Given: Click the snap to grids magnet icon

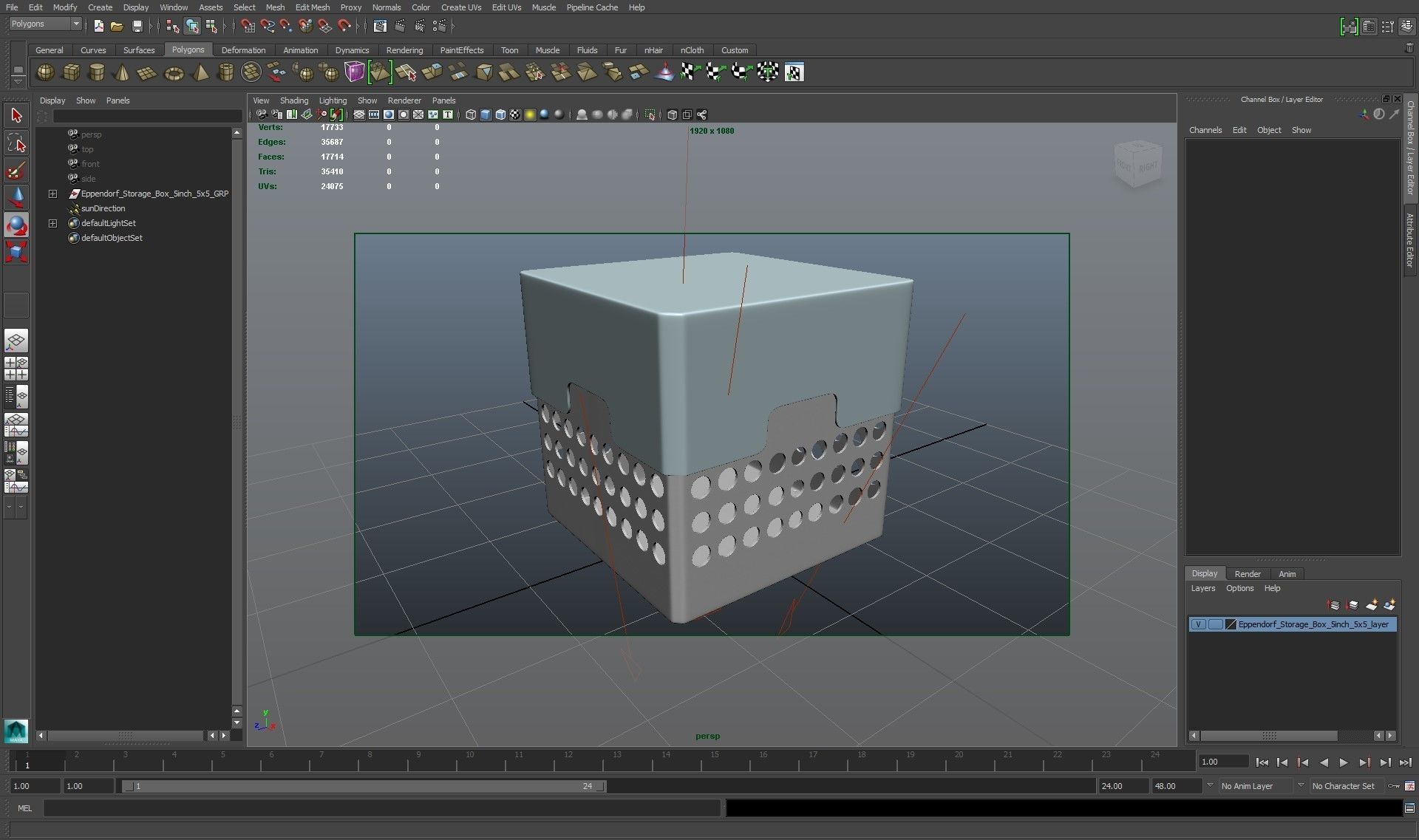Looking at the screenshot, I should (x=248, y=27).
